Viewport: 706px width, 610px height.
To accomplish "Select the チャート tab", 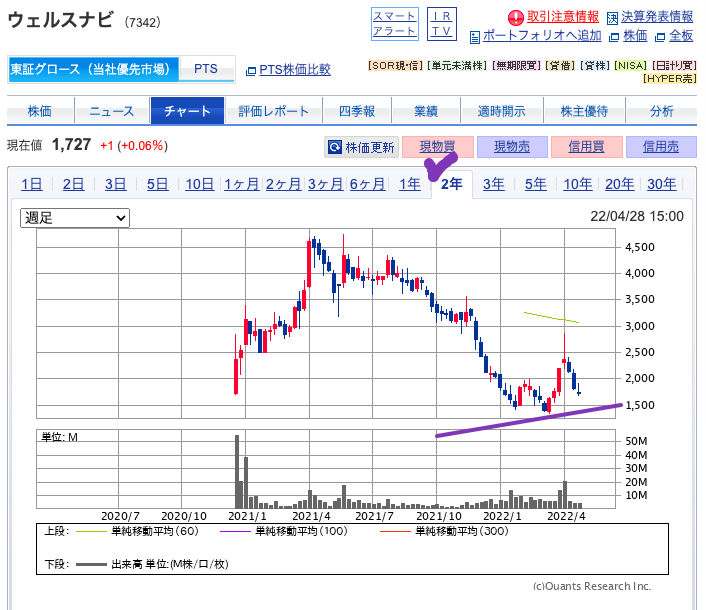I will (187, 111).
